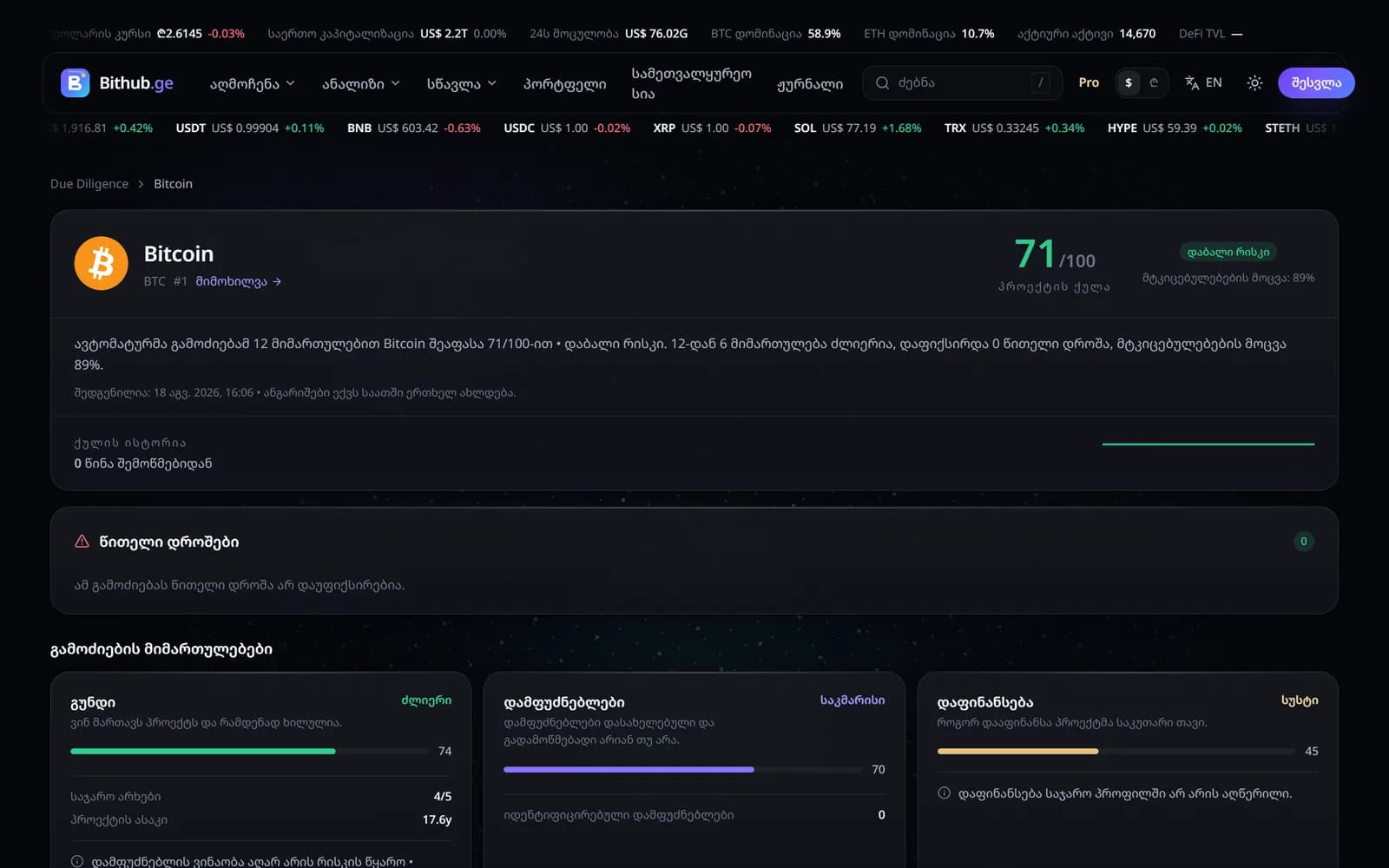Click the score history trend line
The image size is (1389, 868).
(1208, 444)
